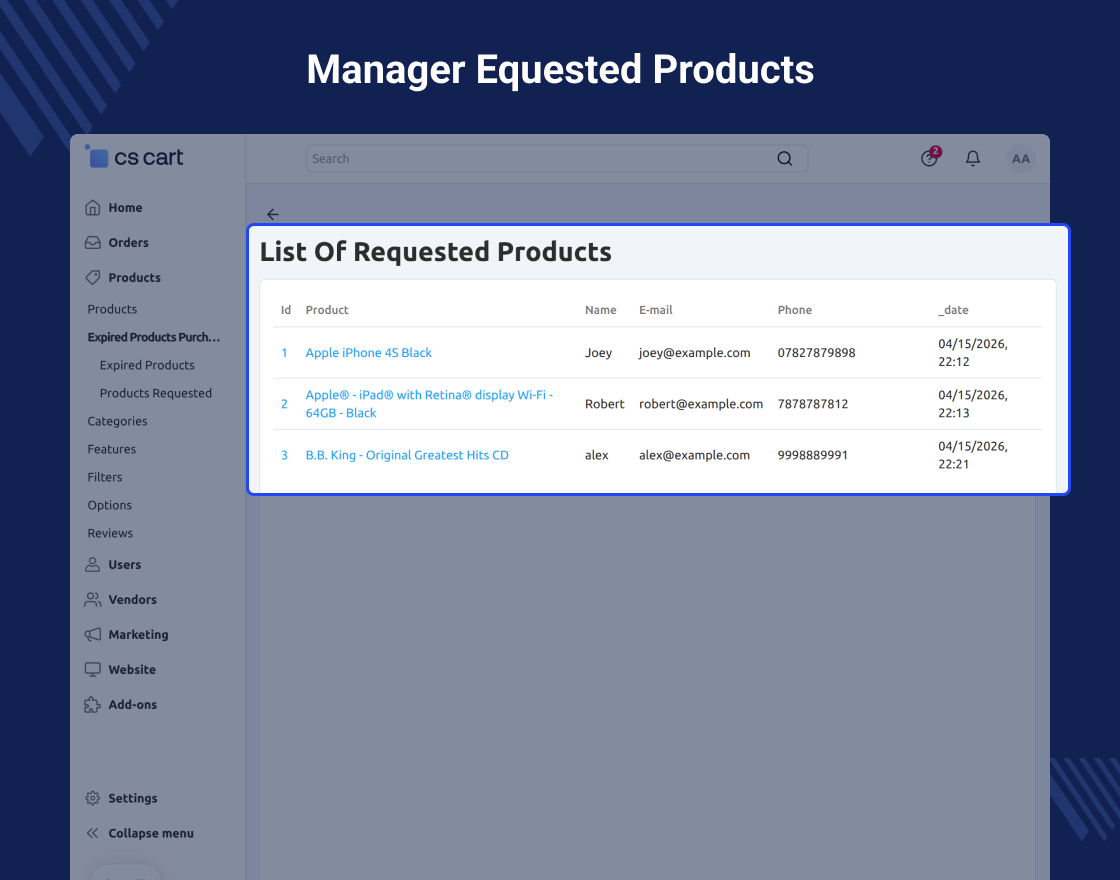Open the Products Requested submenu item
The width and height of the screenshot is (1120, 880).
click(x=156, y=393)
